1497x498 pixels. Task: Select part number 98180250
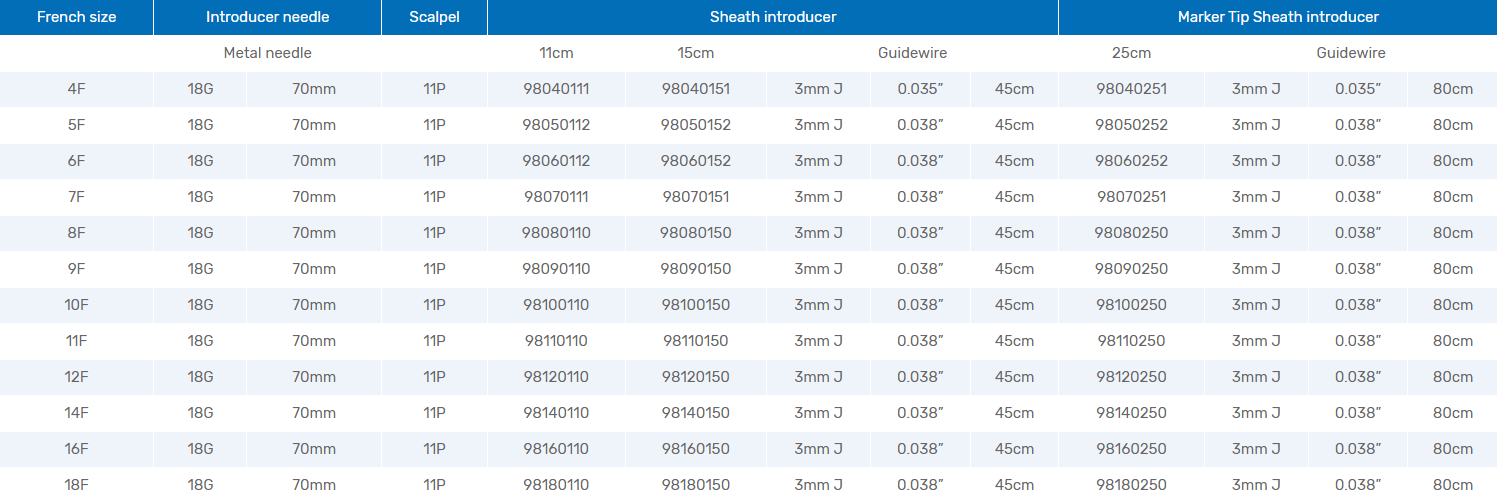click(x=1131, y=485)
